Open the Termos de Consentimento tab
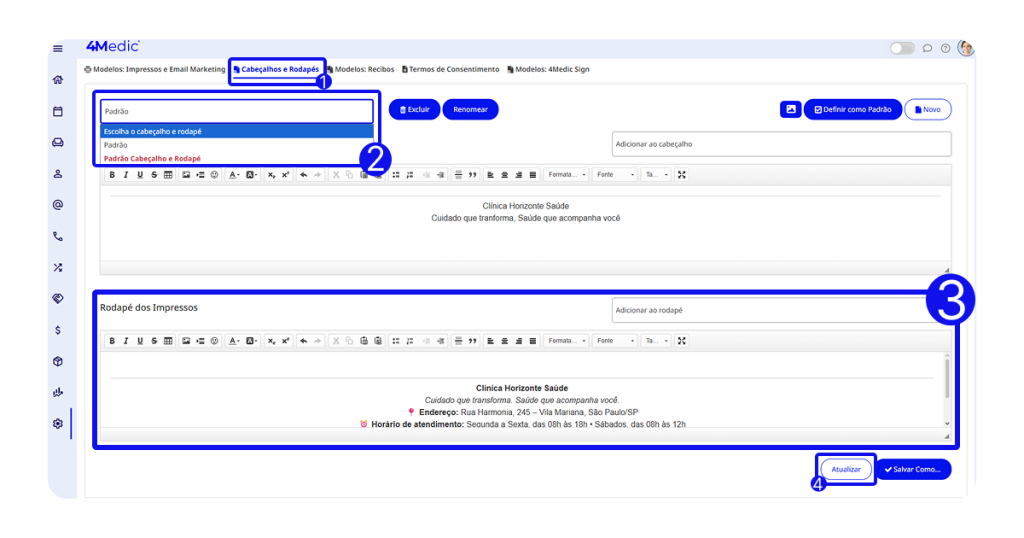The image size is (1024, 538). (451, 69)
